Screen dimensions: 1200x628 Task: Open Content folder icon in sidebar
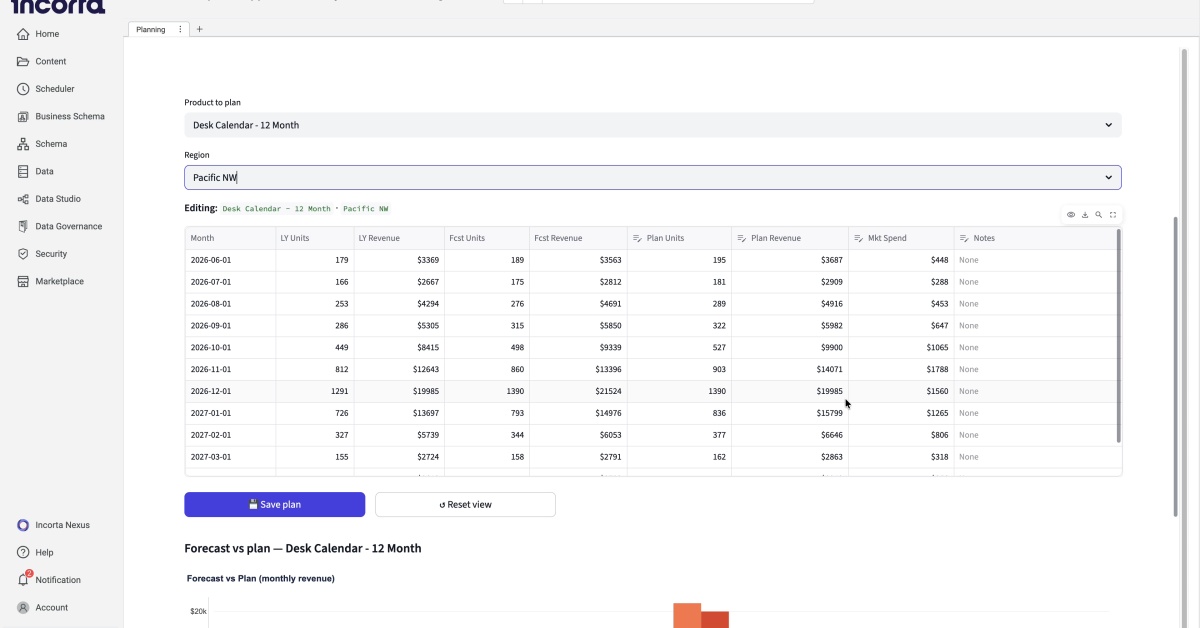point(23,61)
